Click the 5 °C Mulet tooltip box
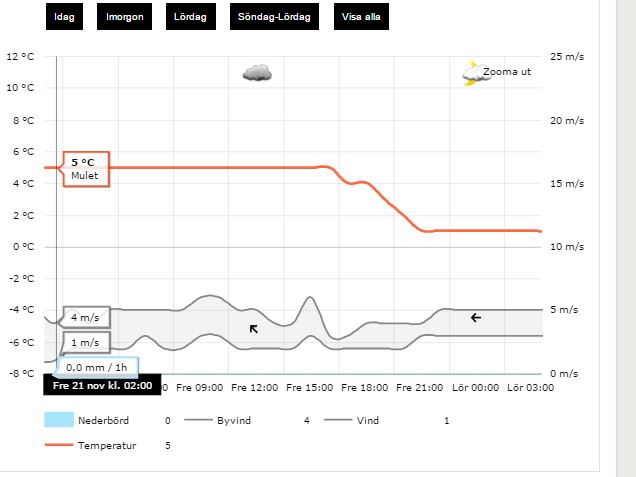The width and height of the screenshot is (636, 477). click(x=87, y=168)
